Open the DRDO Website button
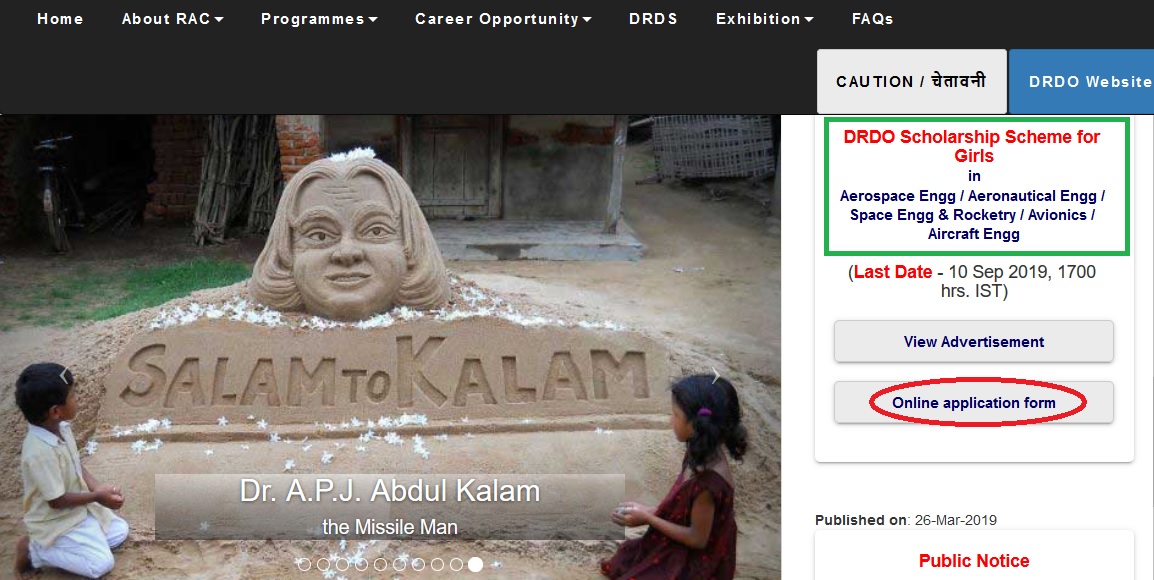 (1082, 82)
